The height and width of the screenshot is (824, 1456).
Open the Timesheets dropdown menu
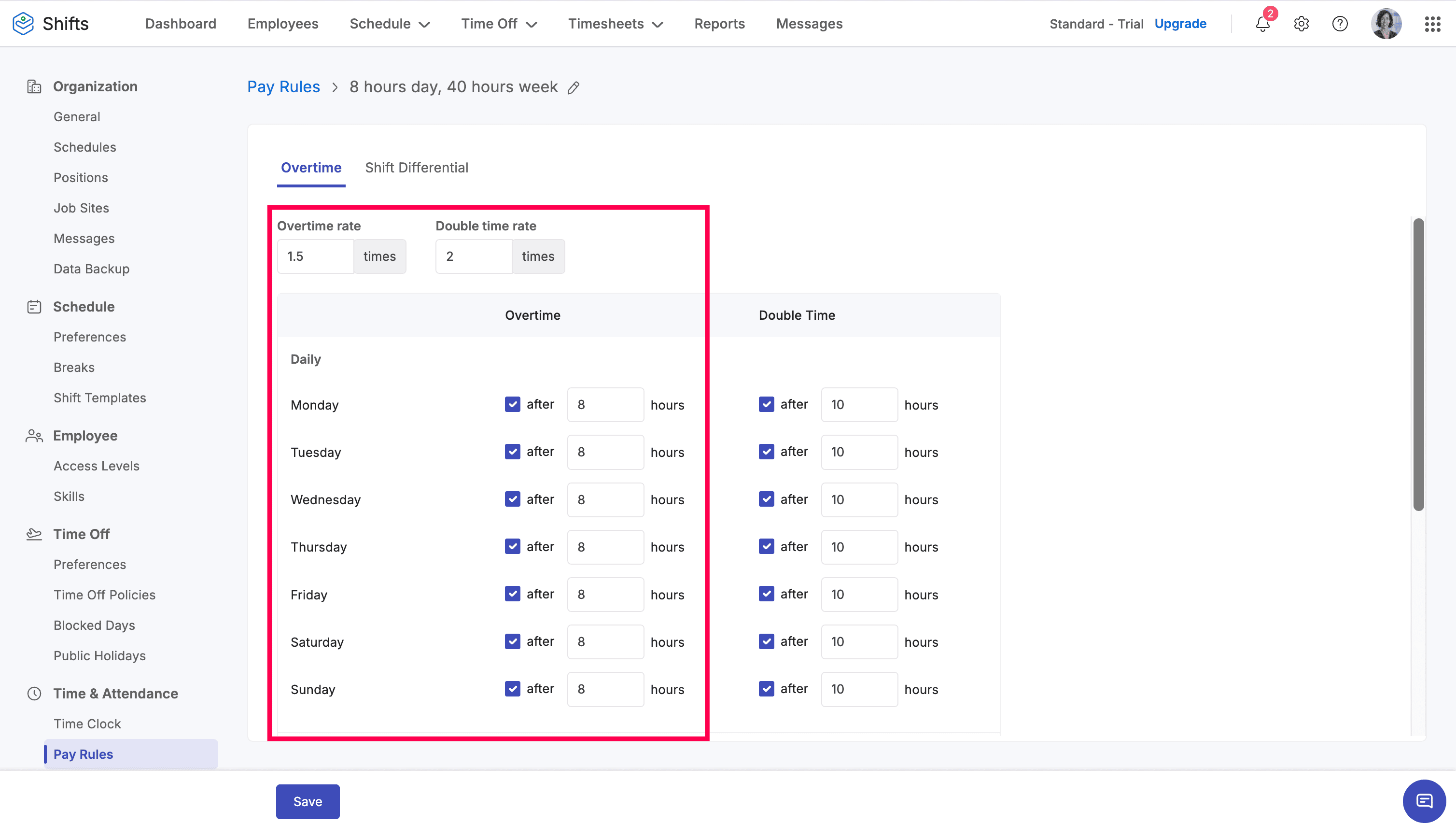click(616, 24)
